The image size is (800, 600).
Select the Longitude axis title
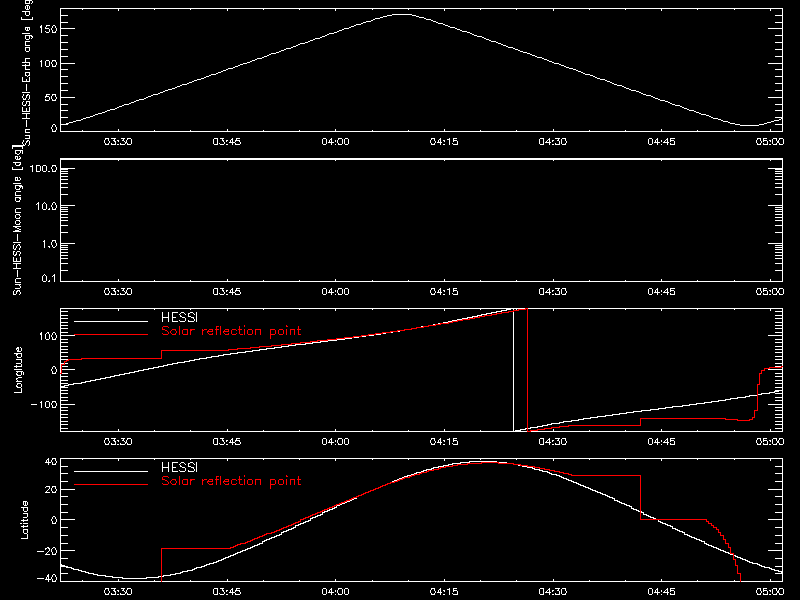coord(18,370)
